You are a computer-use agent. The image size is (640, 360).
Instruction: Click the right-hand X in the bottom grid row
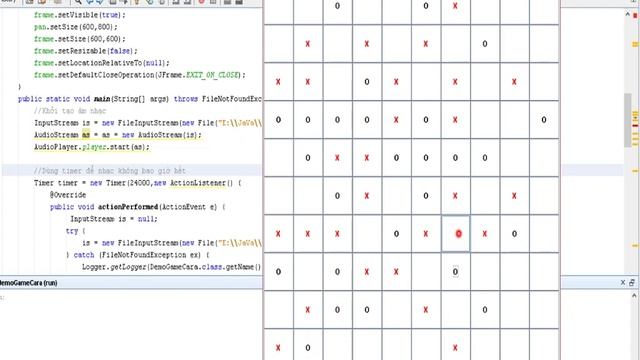click(456, 348)
